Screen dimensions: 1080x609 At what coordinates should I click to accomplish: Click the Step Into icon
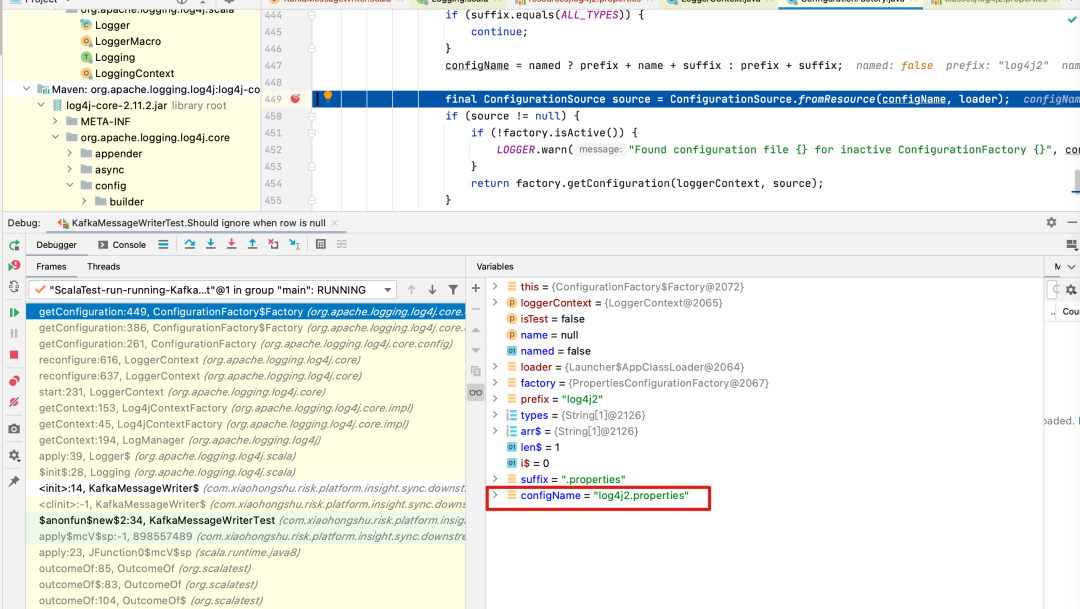tap(210, 244)
